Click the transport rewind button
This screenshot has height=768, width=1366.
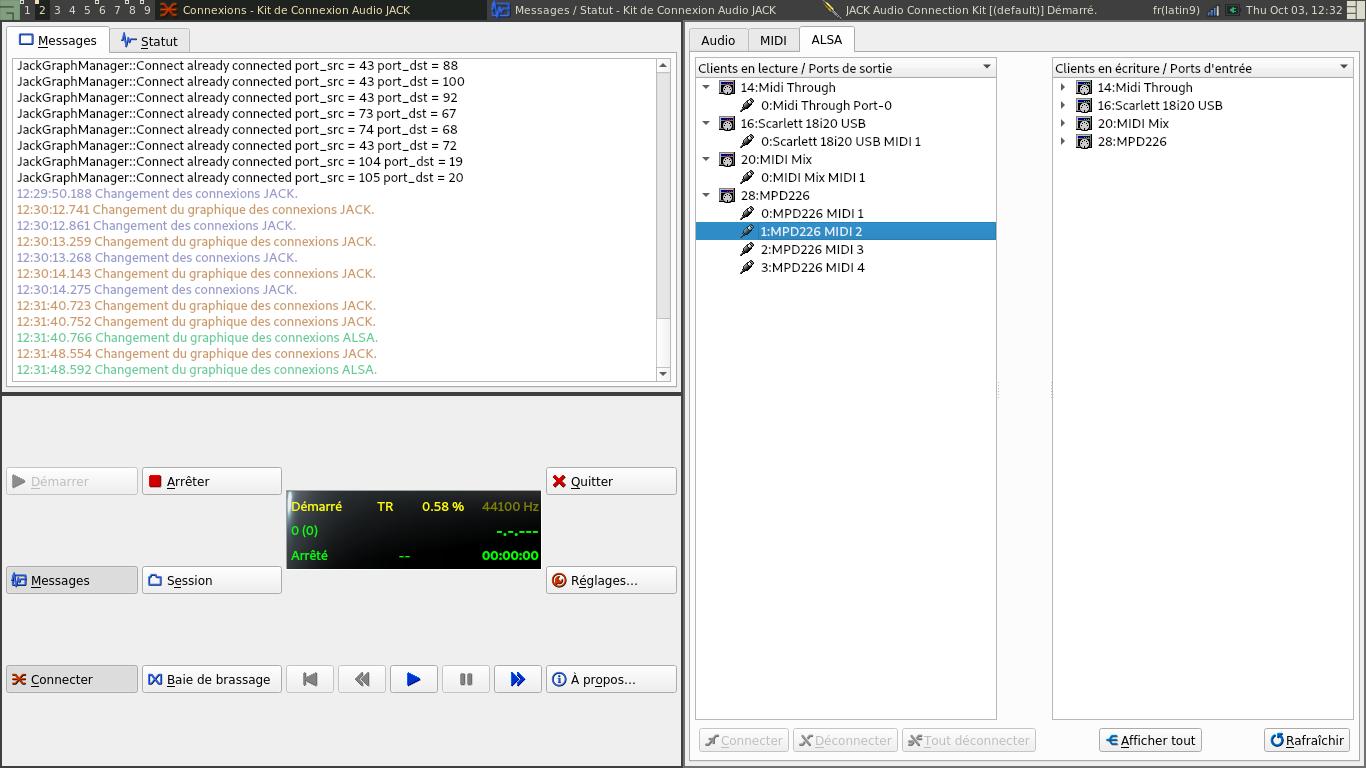362,679
